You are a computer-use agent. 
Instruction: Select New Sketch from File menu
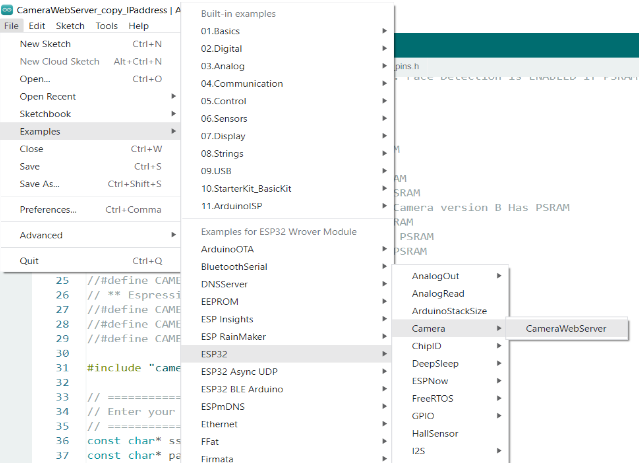[x=44, y=44]
